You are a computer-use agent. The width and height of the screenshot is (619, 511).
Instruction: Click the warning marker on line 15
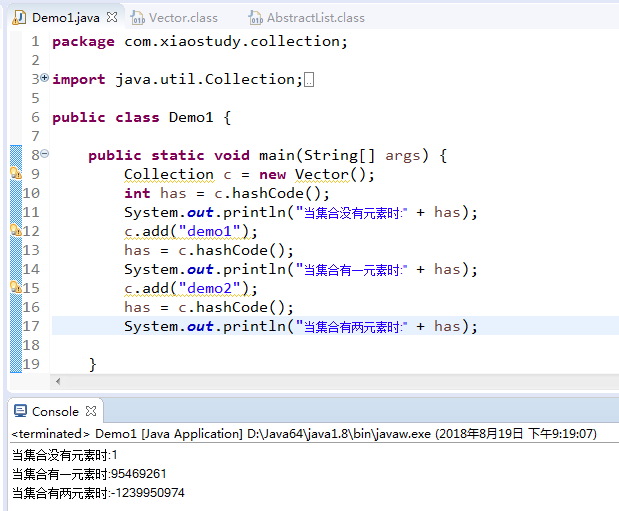[16, 287]
